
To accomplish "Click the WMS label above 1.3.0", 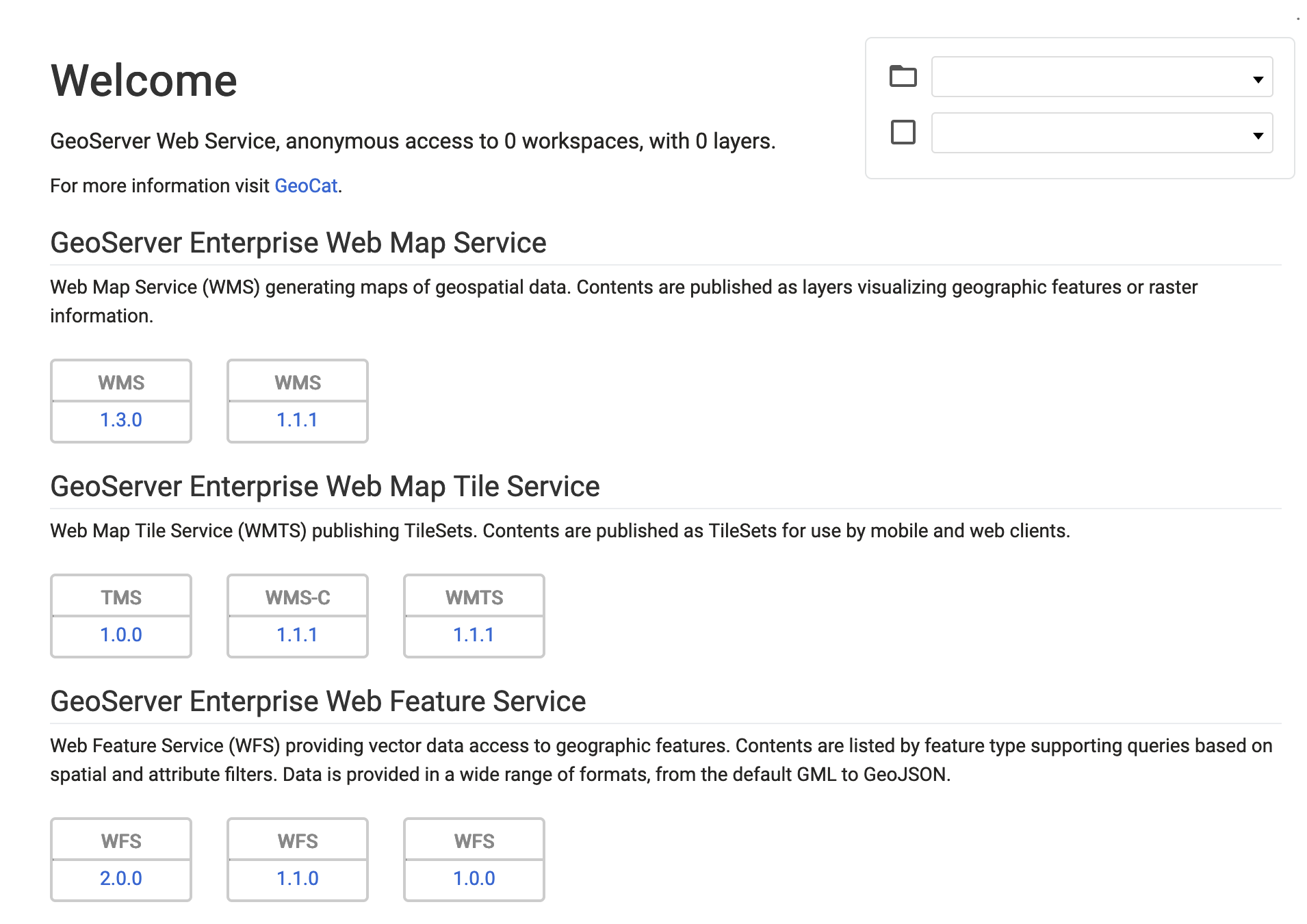I will [121, 383].
